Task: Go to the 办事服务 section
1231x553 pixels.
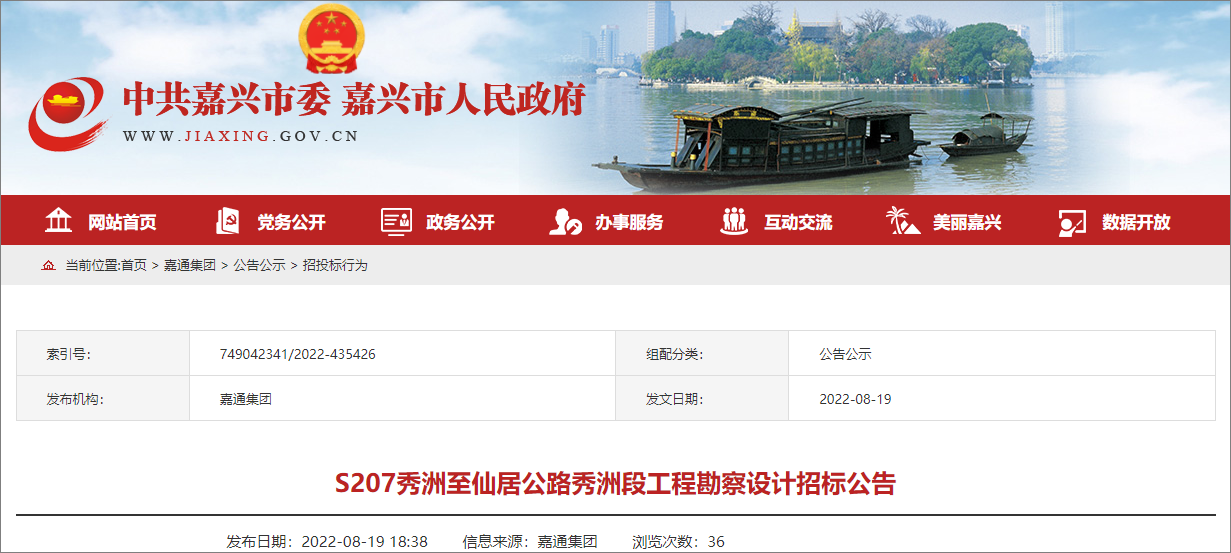Action: tap(629, 222)
